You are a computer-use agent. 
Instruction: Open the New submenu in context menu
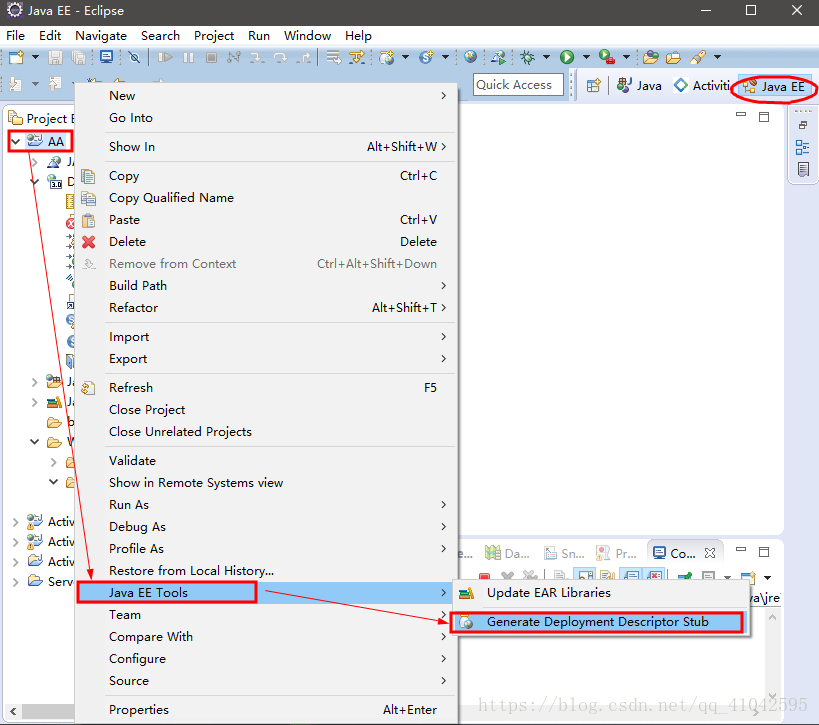(266, 96)
